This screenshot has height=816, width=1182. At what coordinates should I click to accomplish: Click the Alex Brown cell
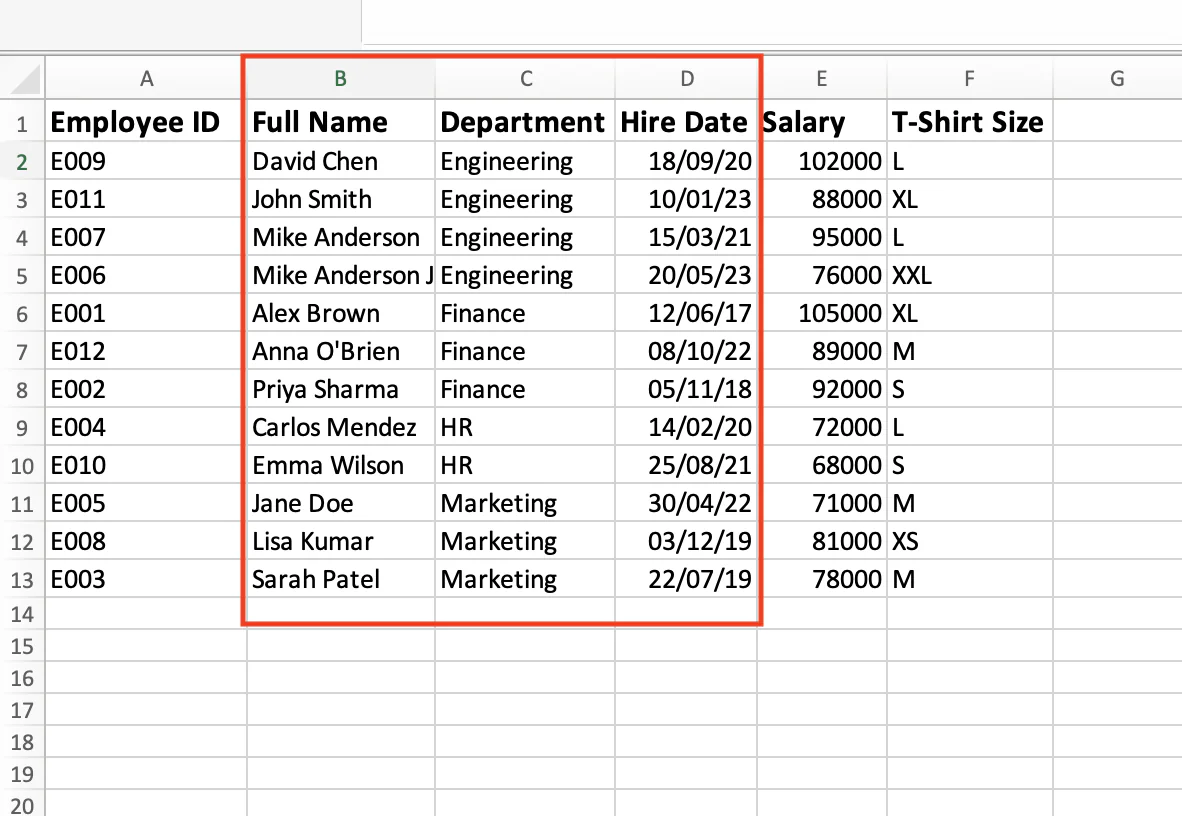341,313
